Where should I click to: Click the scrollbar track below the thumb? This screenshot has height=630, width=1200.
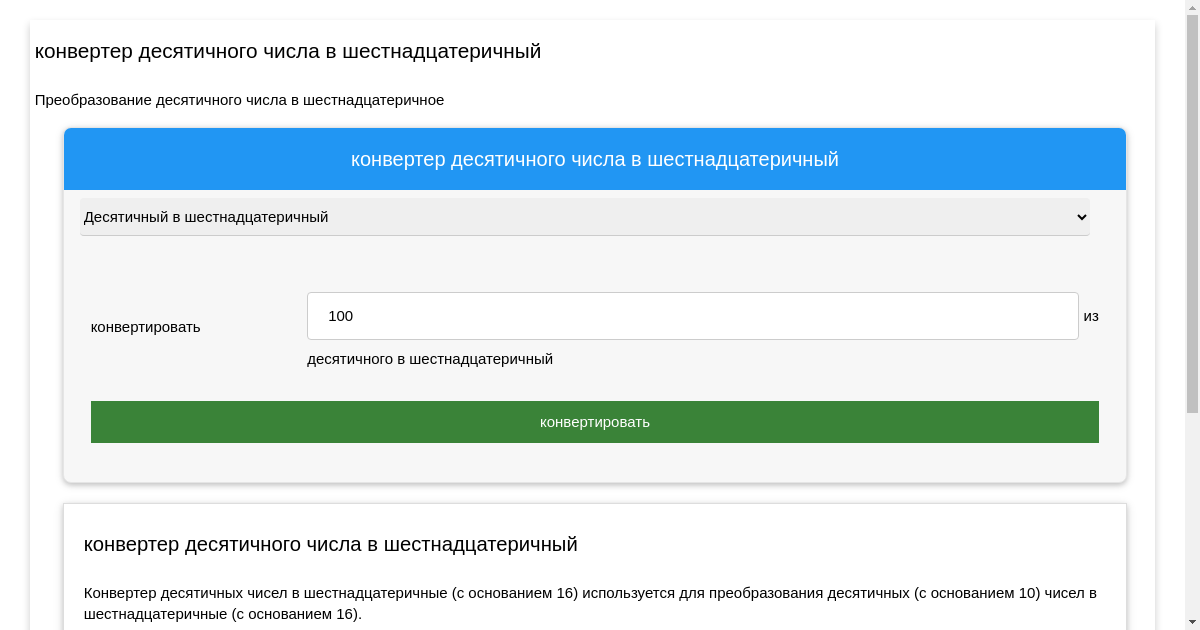[x=1191, y=520]
